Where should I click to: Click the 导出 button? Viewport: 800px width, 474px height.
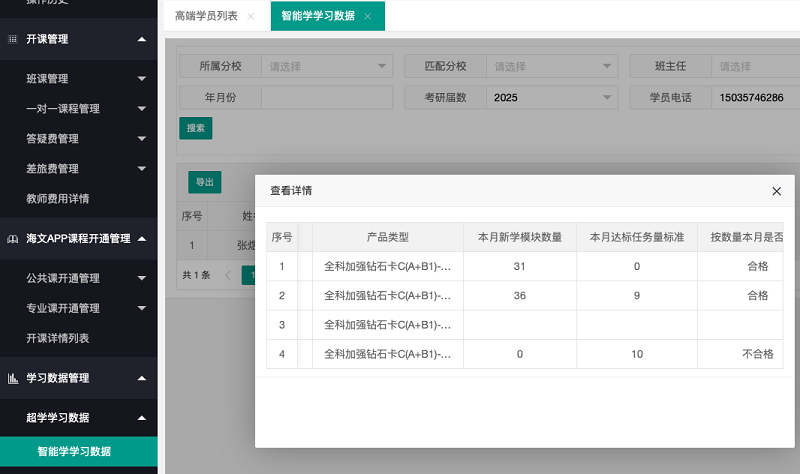point(204,182)
